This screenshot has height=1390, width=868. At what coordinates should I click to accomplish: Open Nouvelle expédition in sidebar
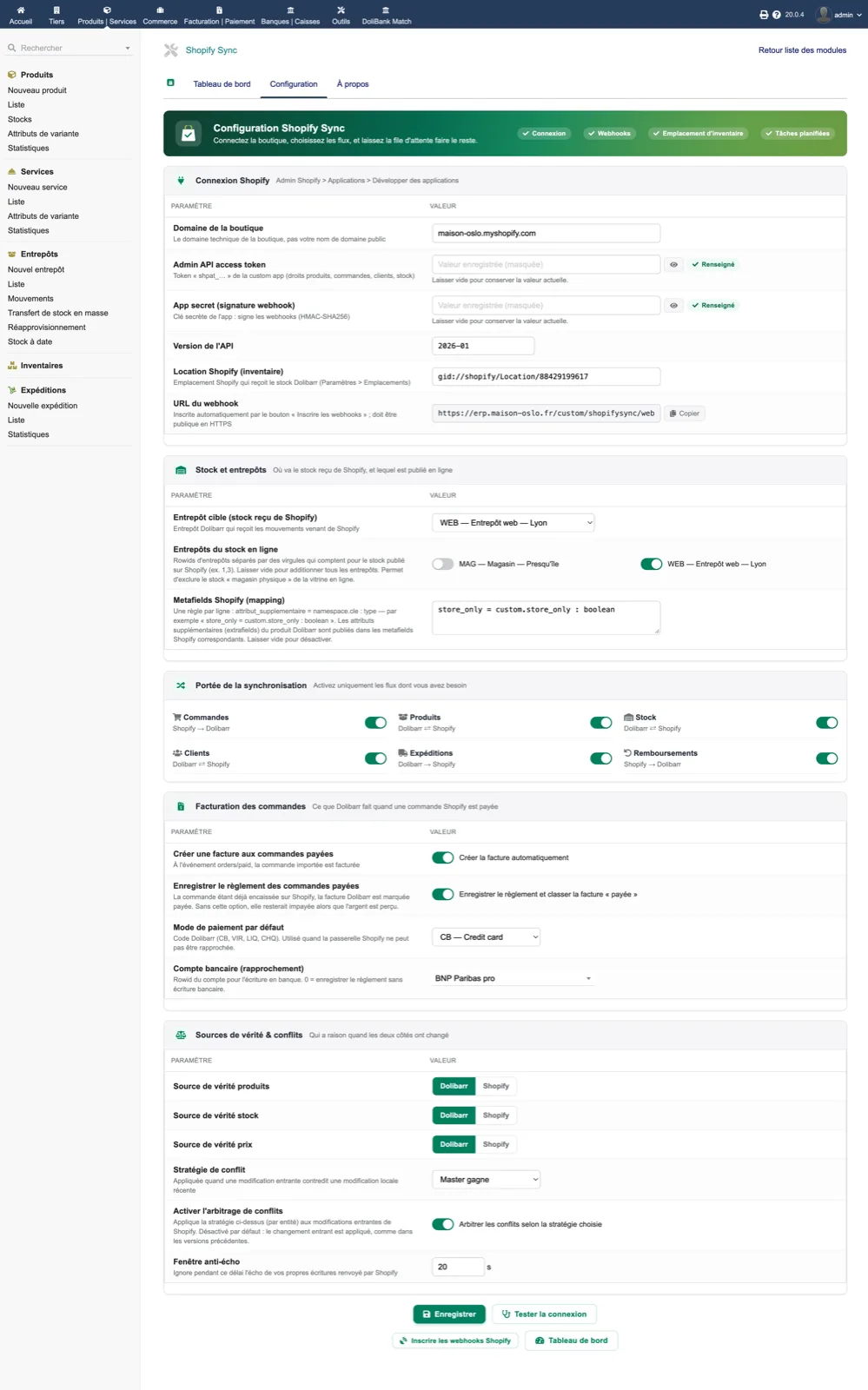point(43,406)
